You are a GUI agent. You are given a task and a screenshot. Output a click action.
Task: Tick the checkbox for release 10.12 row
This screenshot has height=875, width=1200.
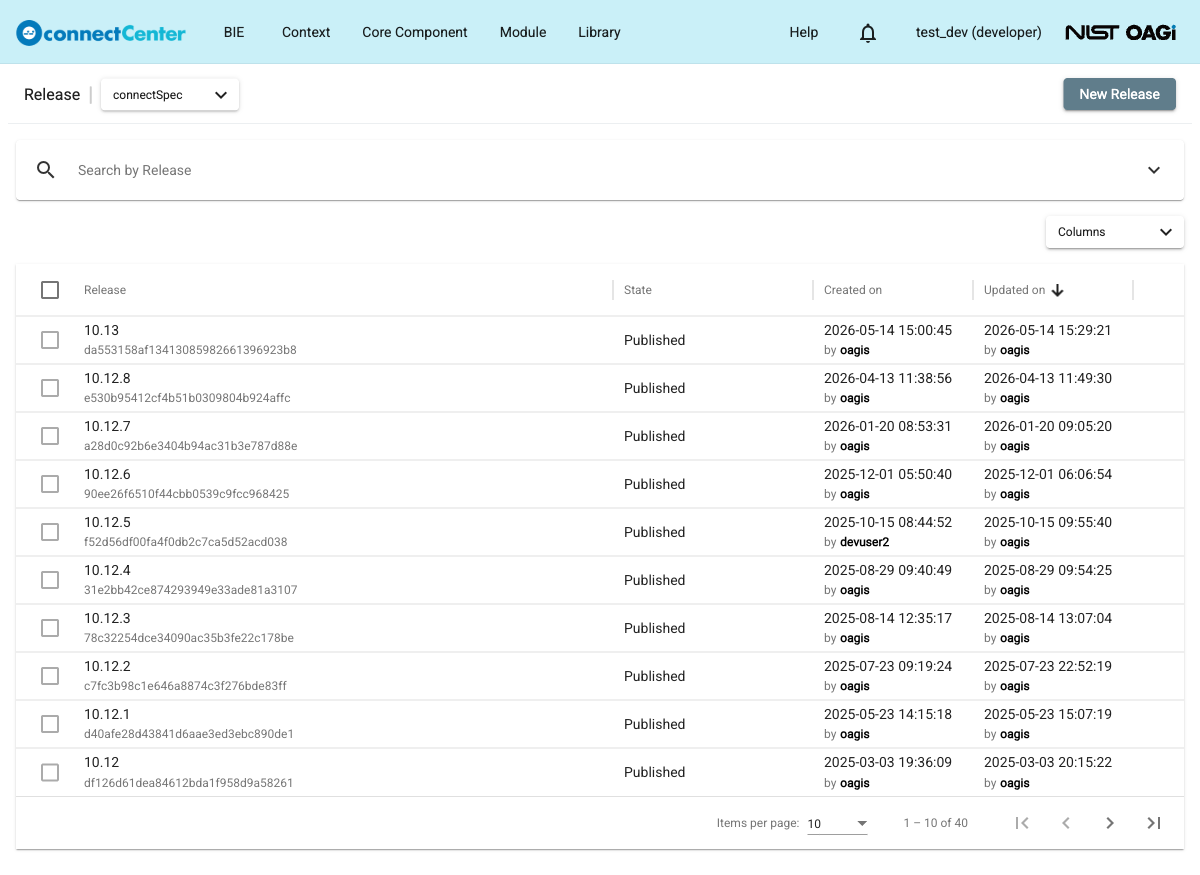pyautogui.click(x=50, y=772)
